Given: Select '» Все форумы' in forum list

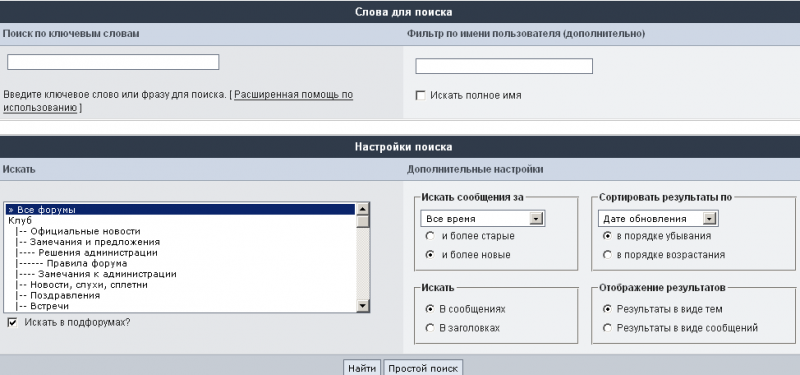Looking at the screenshot, I should click(180, 210).
